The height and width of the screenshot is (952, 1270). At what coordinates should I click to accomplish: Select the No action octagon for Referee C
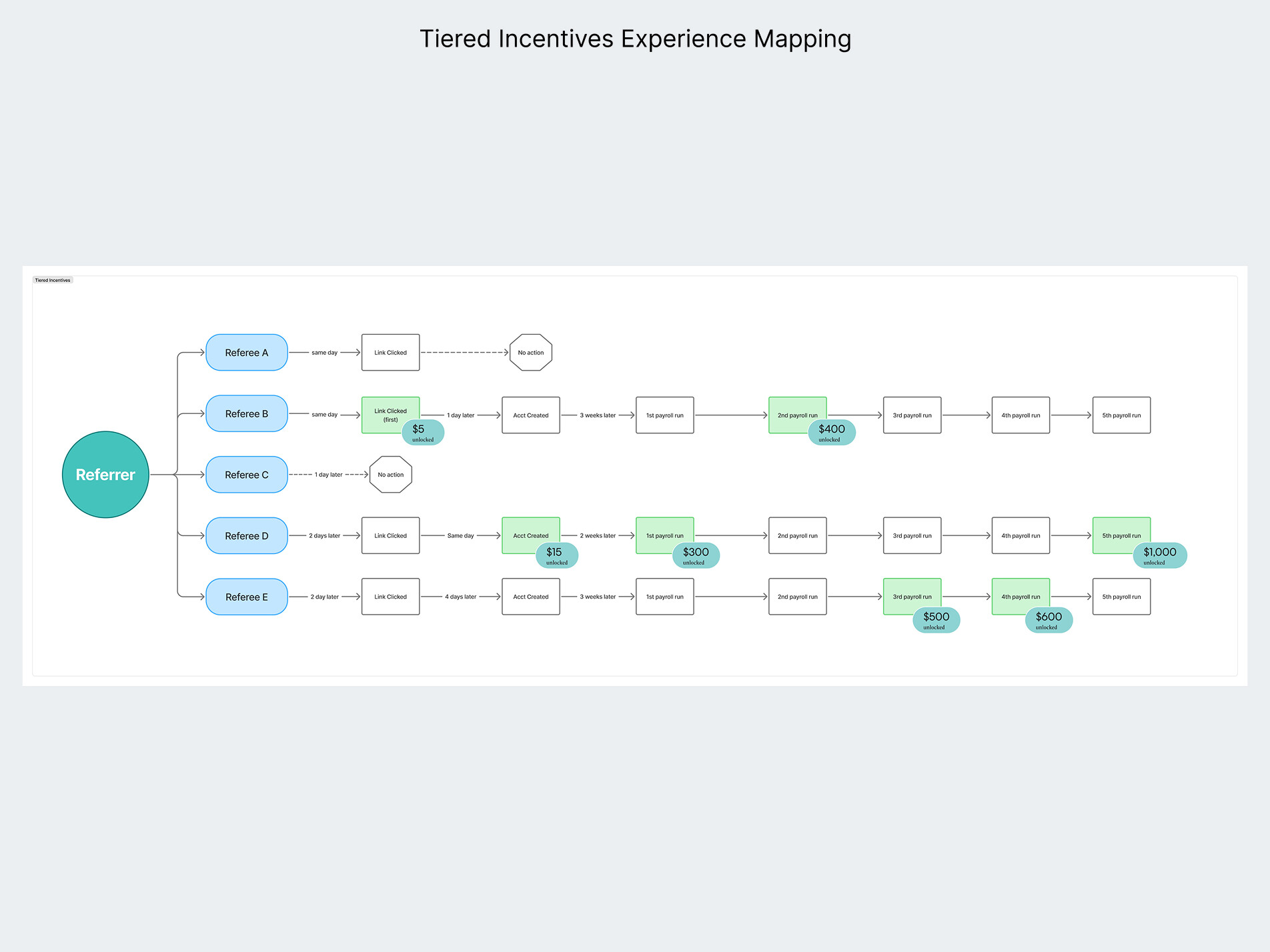click(390, 474)
